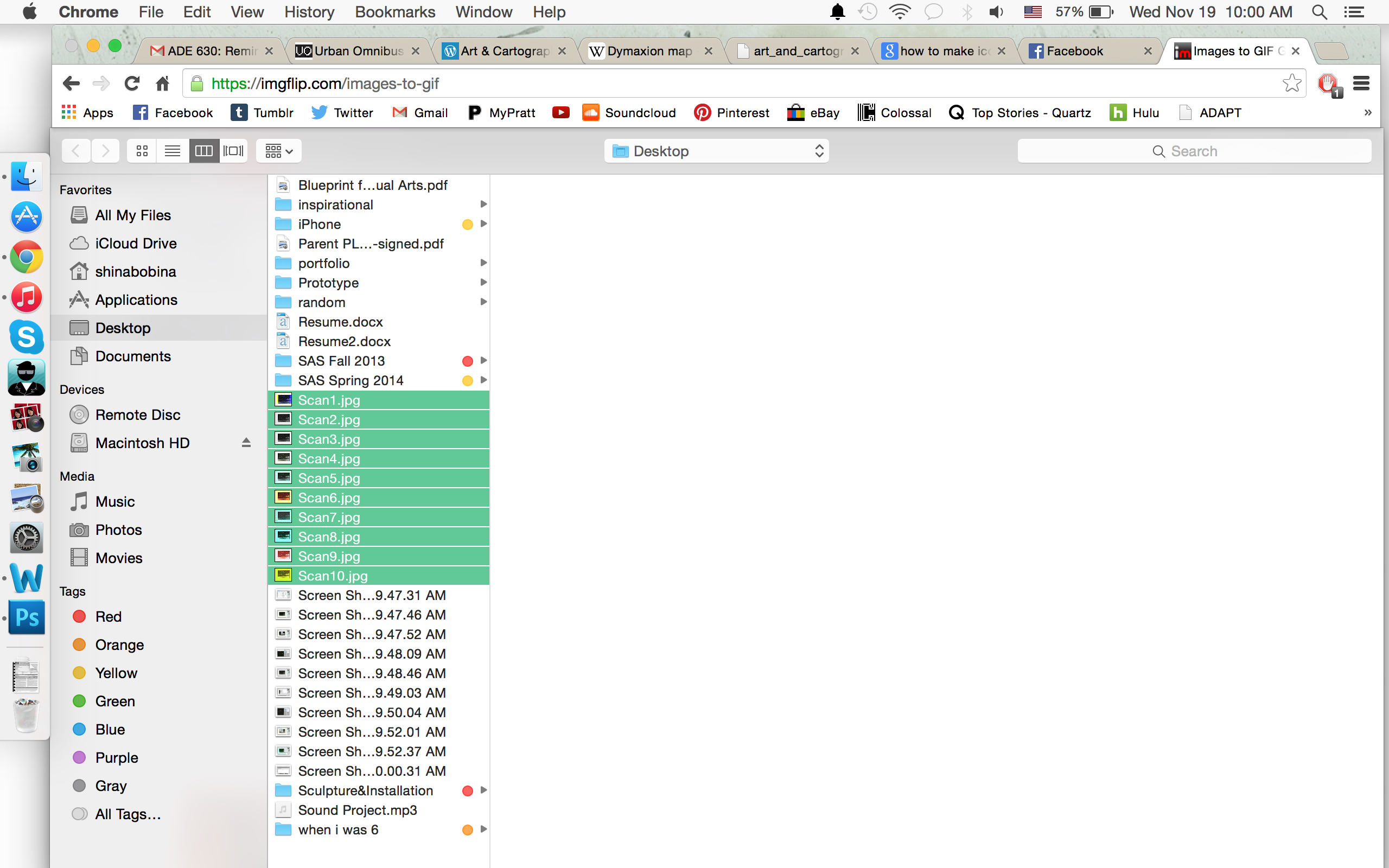Click the cover flow view icon in Finder toolbar
The width and height of the screenshot is (1389, 868).
tap(234, 151)
